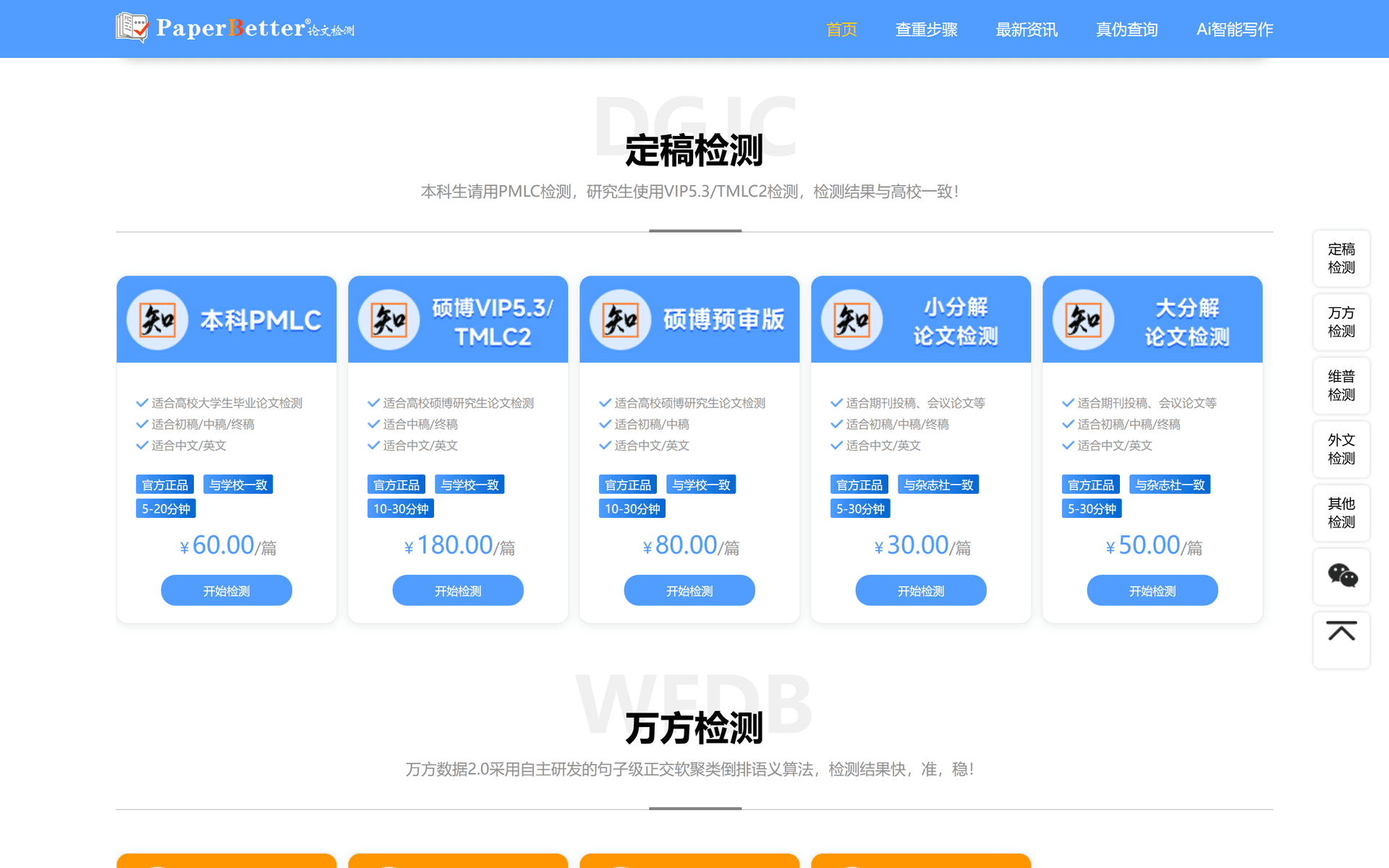1389x868 pixels.
Task: Jump to 外文检测 via the side panel
Action: (1341, 449)
